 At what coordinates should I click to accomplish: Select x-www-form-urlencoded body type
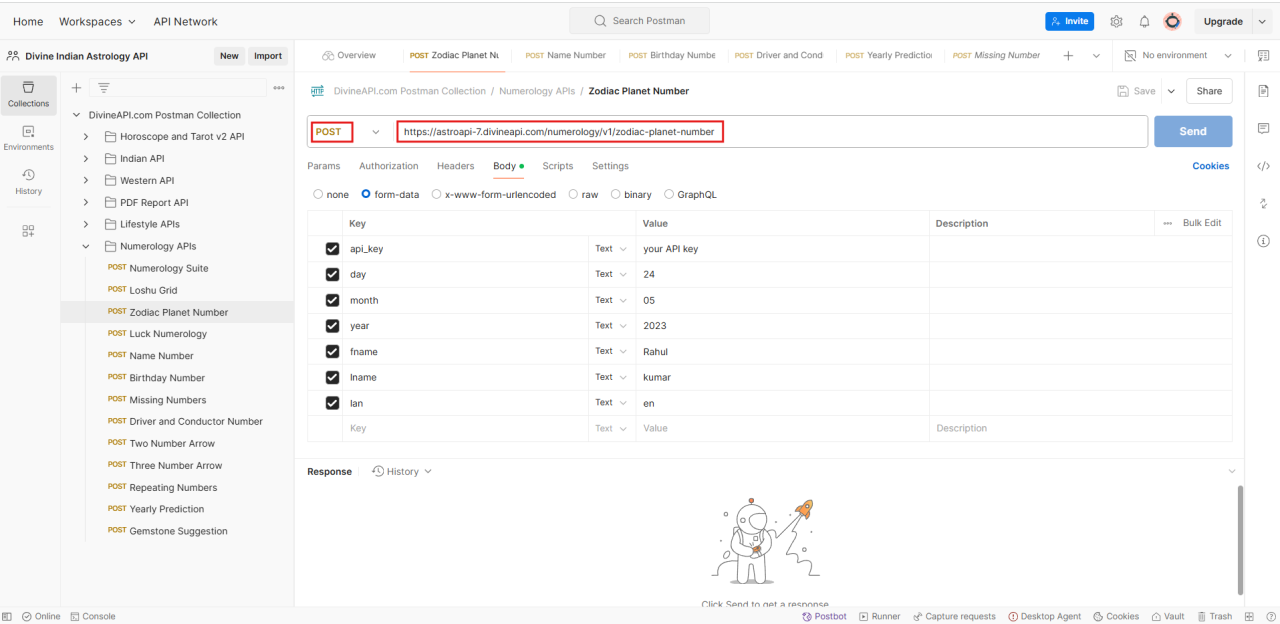(x=436, y=195)
